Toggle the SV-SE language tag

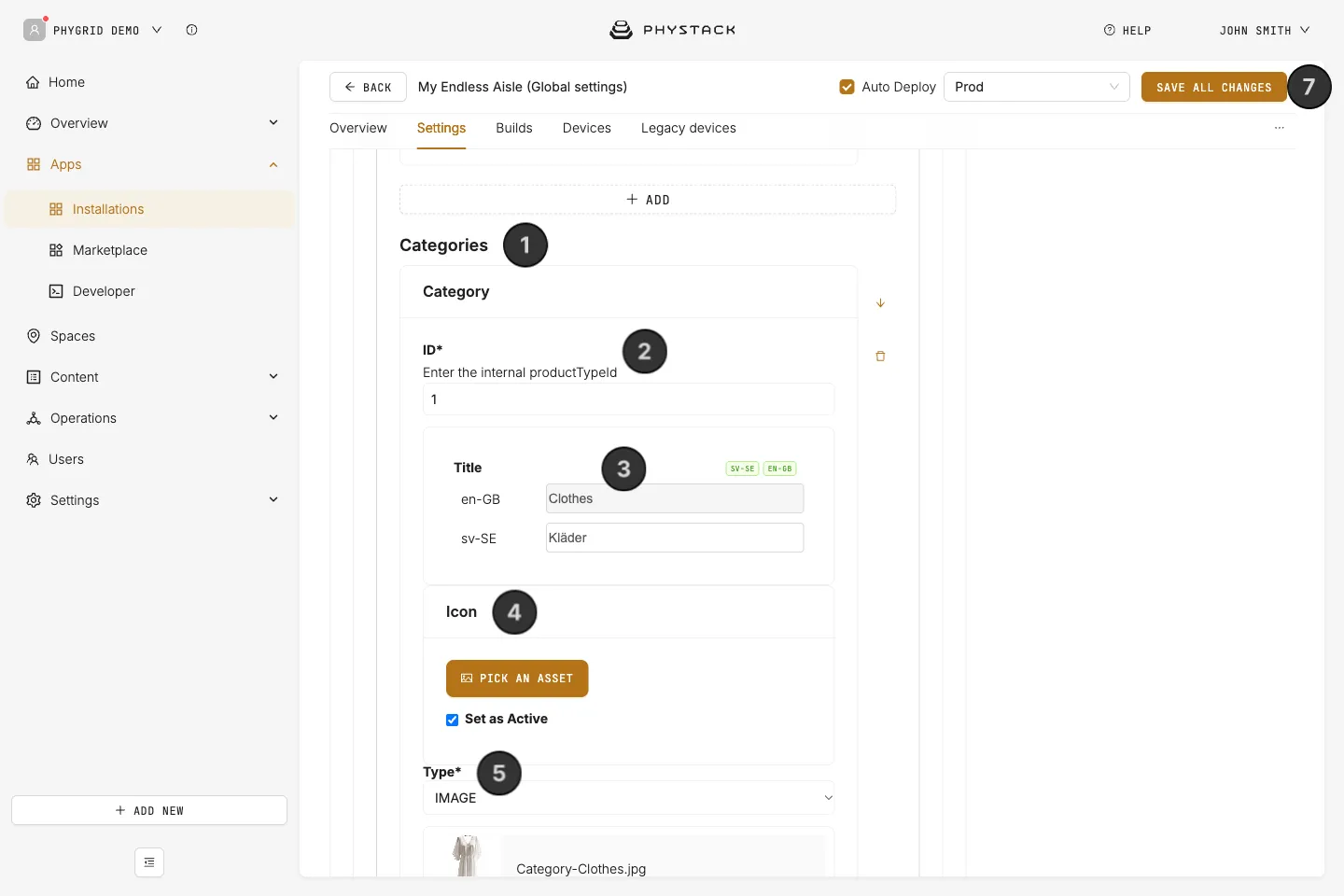point(743,469)
